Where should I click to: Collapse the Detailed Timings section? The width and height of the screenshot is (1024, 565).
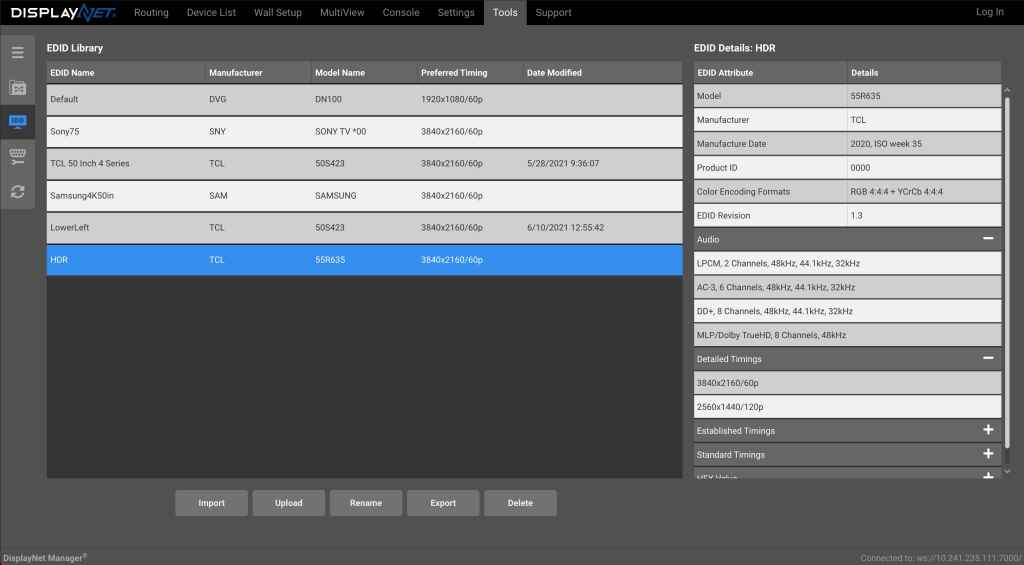click(988, 359)
